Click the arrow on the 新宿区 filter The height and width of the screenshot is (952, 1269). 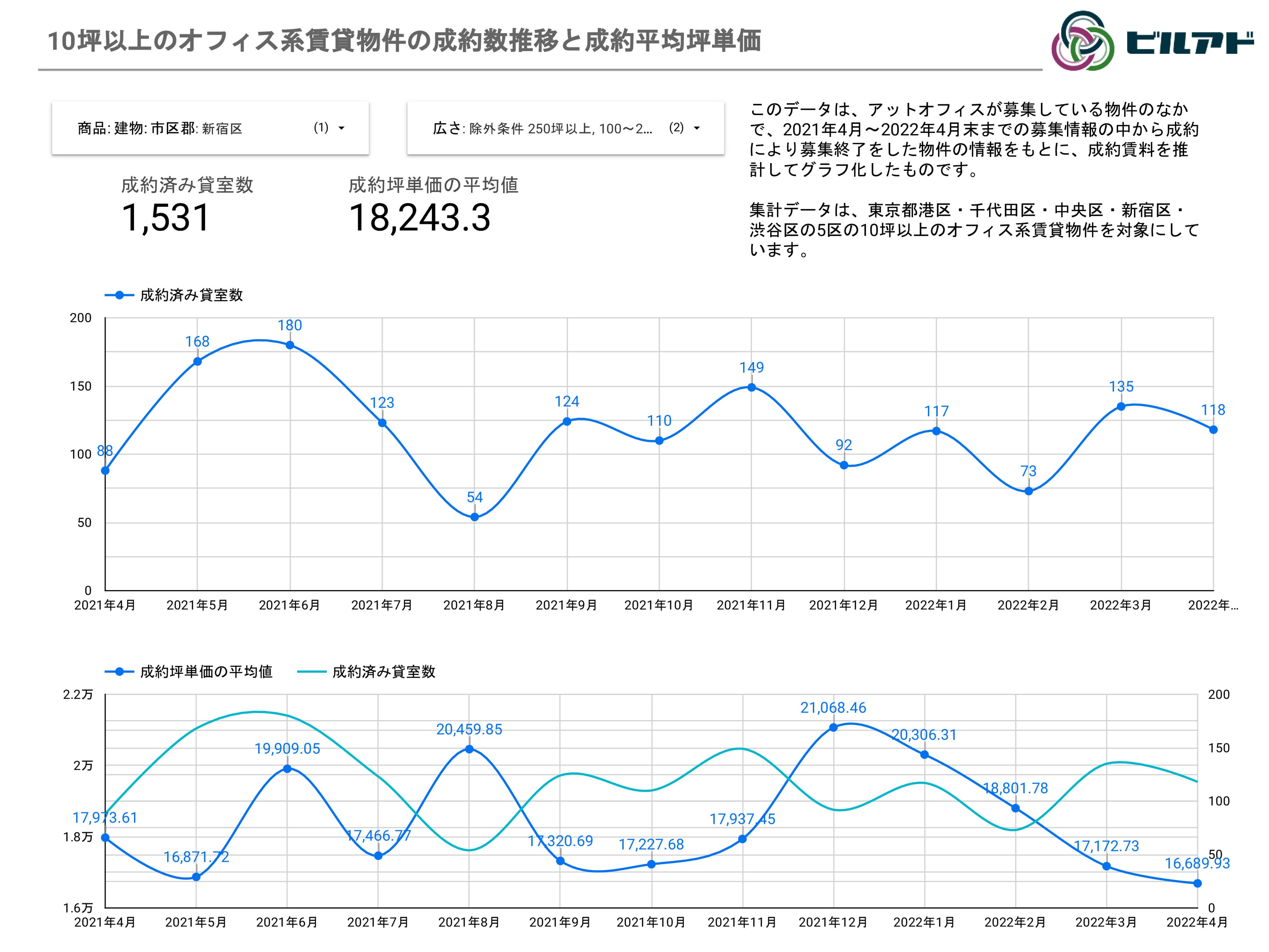tap(341, 129)
